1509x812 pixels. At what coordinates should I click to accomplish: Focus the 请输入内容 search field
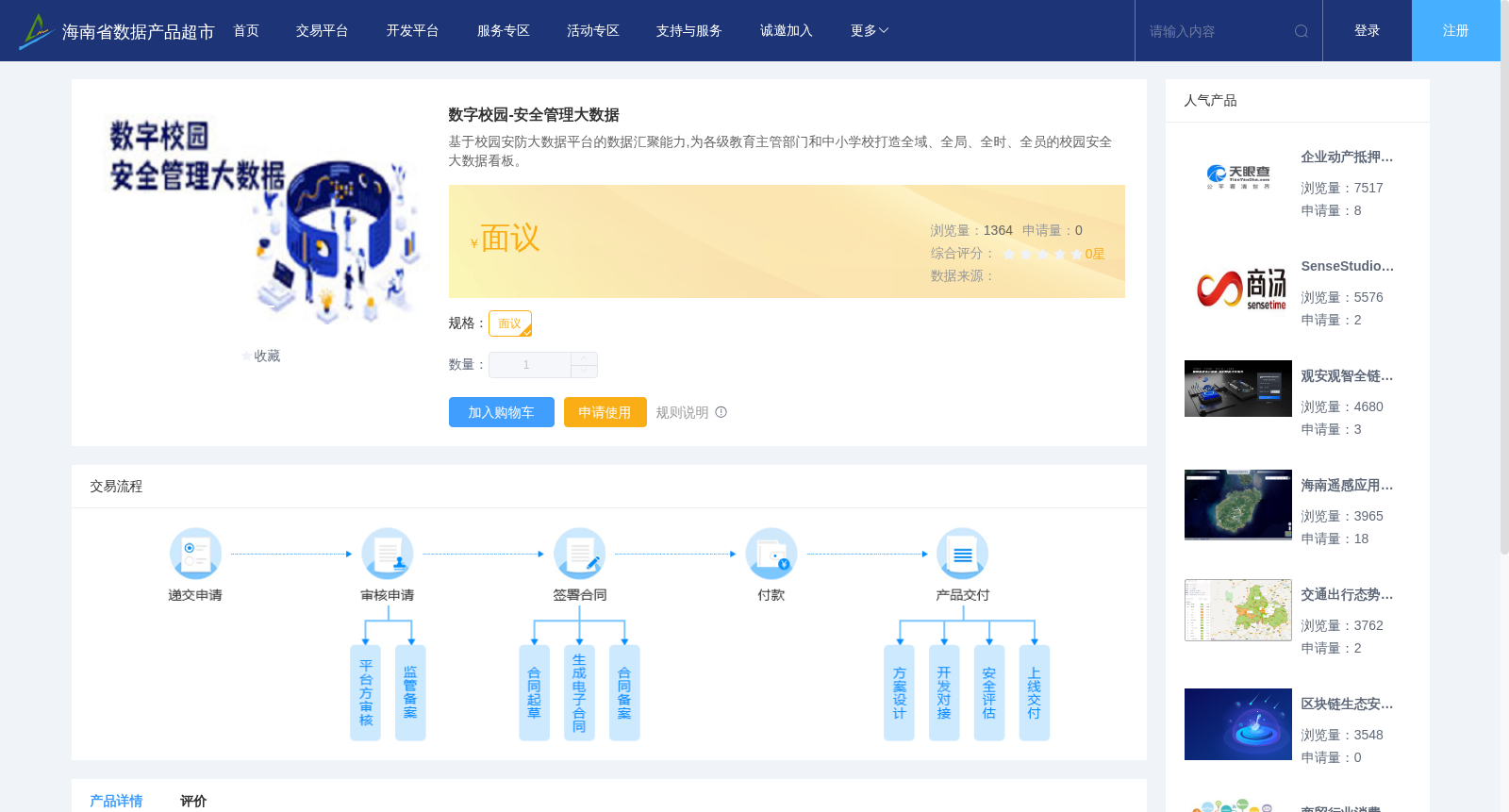pos(1217,31)
